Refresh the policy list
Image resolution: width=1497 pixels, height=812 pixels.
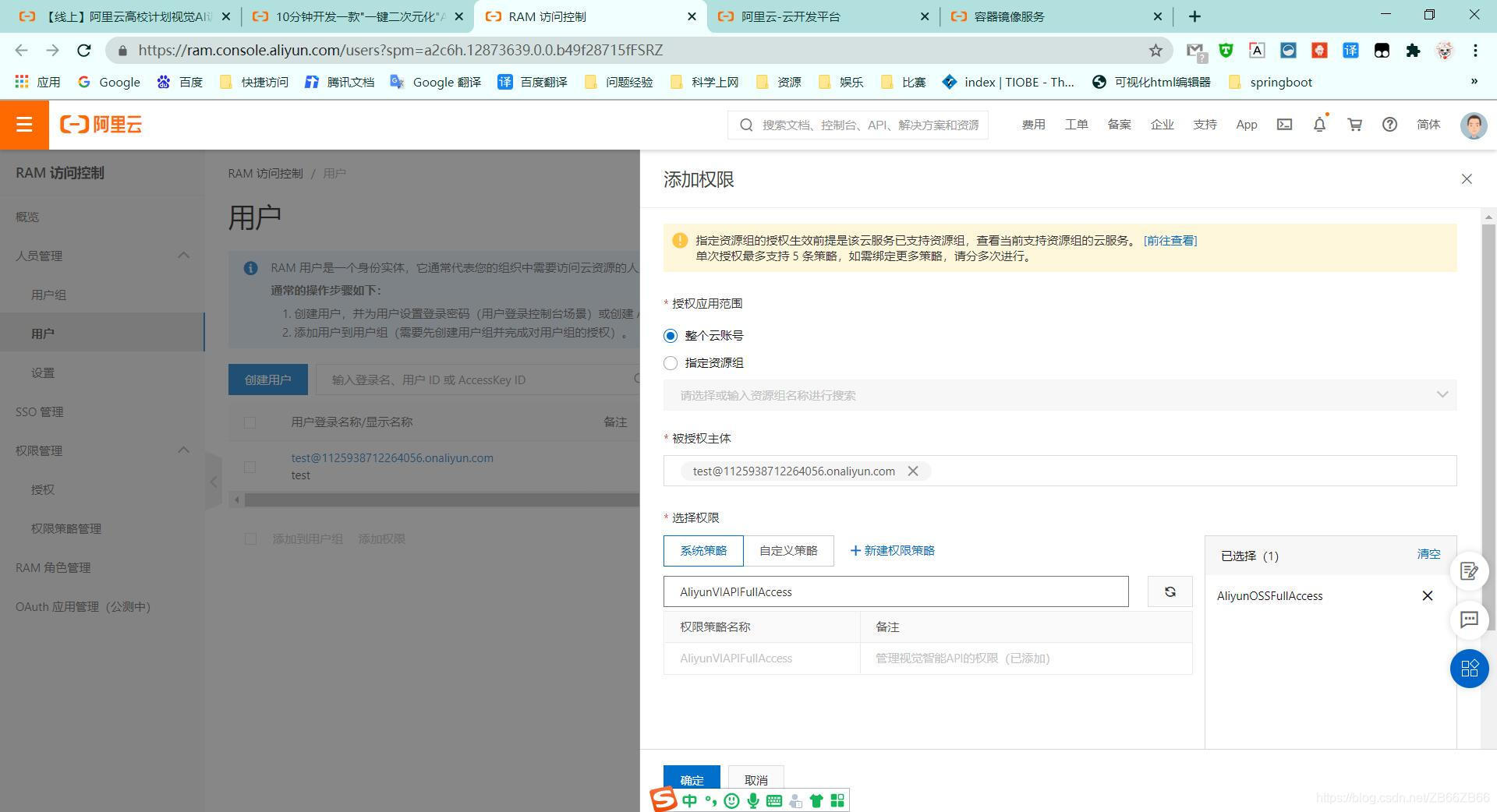click(x=1170, y=591)
